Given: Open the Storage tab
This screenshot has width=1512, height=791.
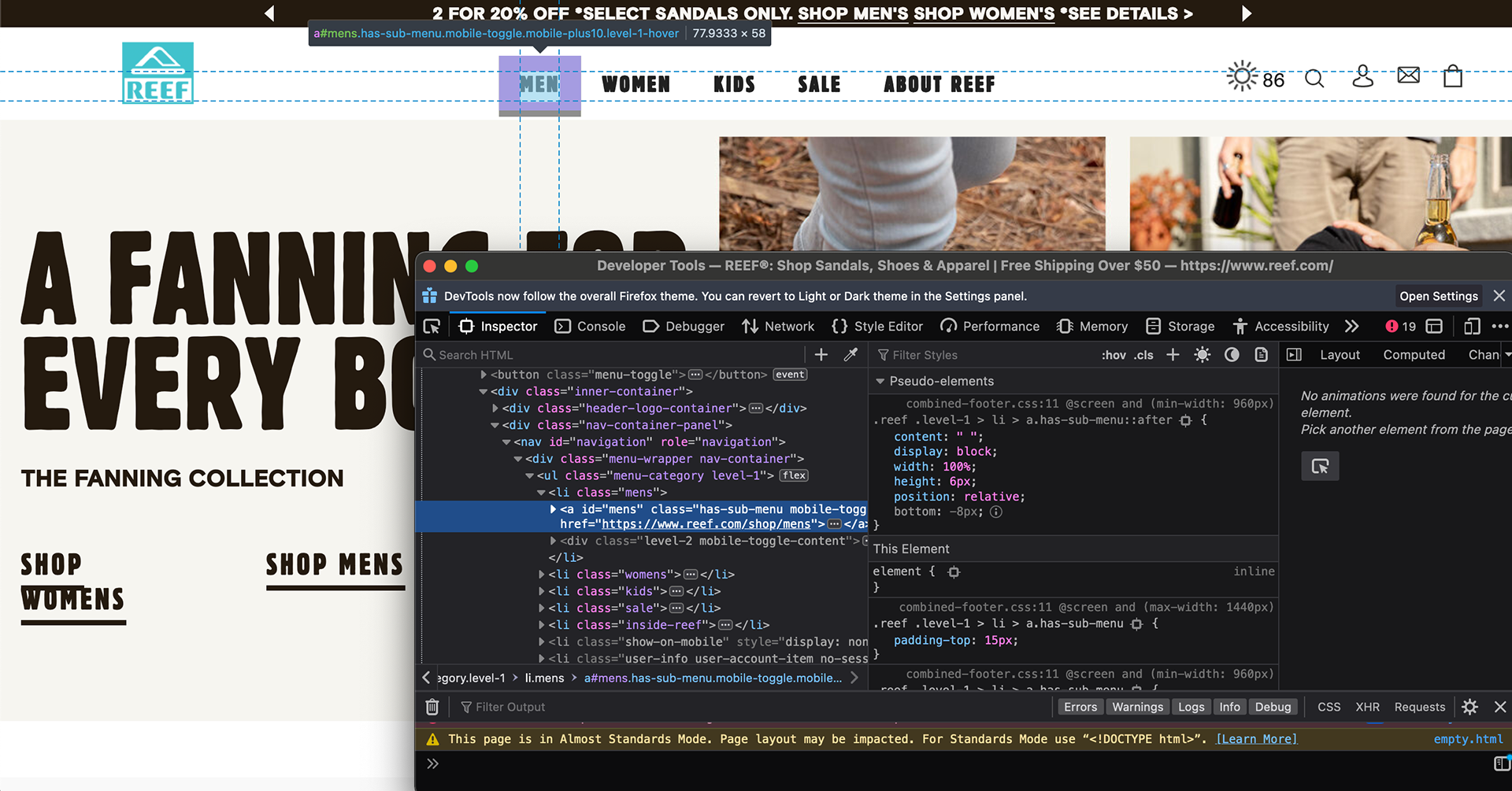Looking at the screenshot, I should [1180, 326].
